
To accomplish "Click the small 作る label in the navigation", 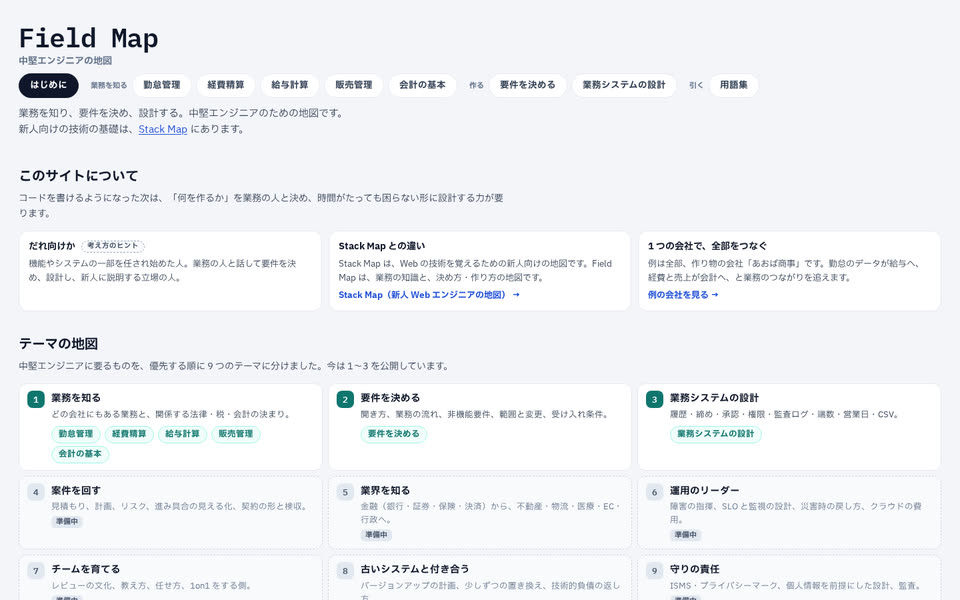I will 476,86.
